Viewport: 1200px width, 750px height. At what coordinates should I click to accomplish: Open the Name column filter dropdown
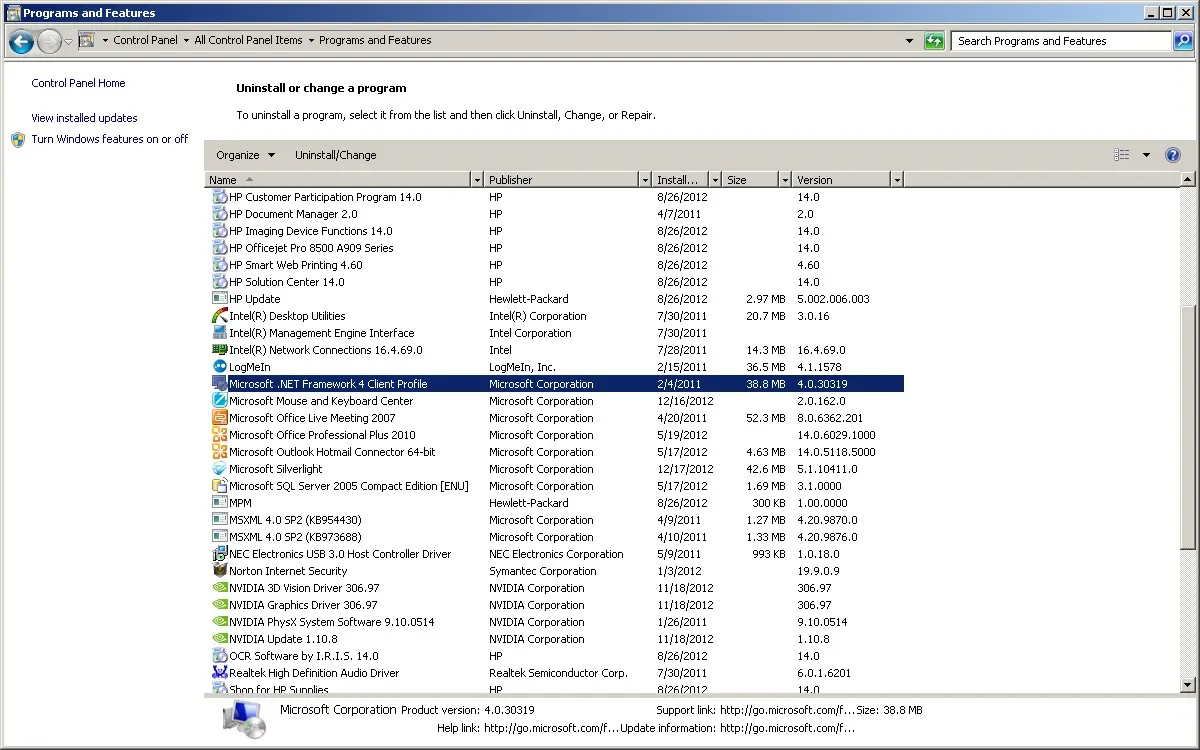(x=476, y=180)
